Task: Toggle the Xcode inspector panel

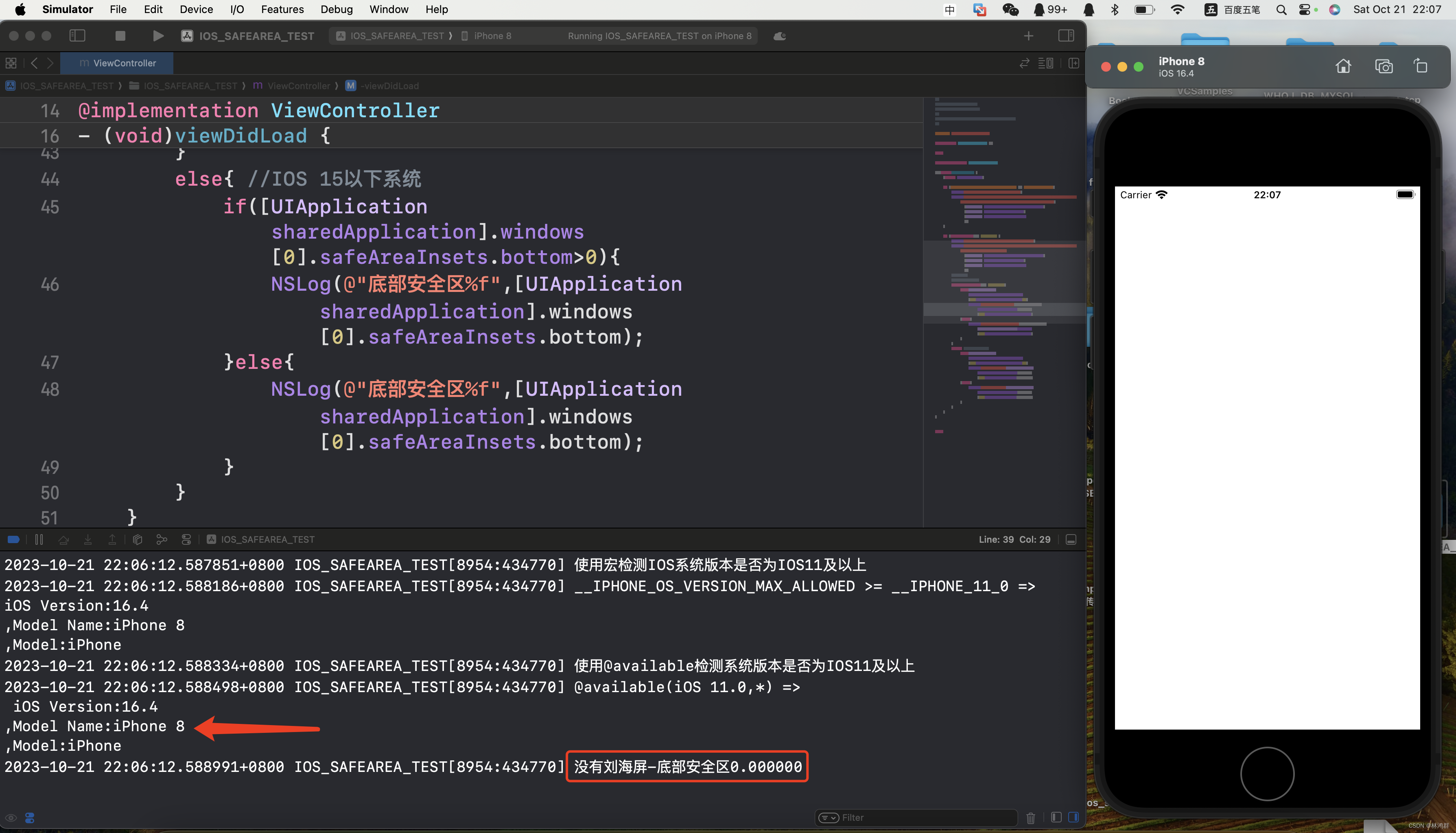Action: (x=1066, y=35)
